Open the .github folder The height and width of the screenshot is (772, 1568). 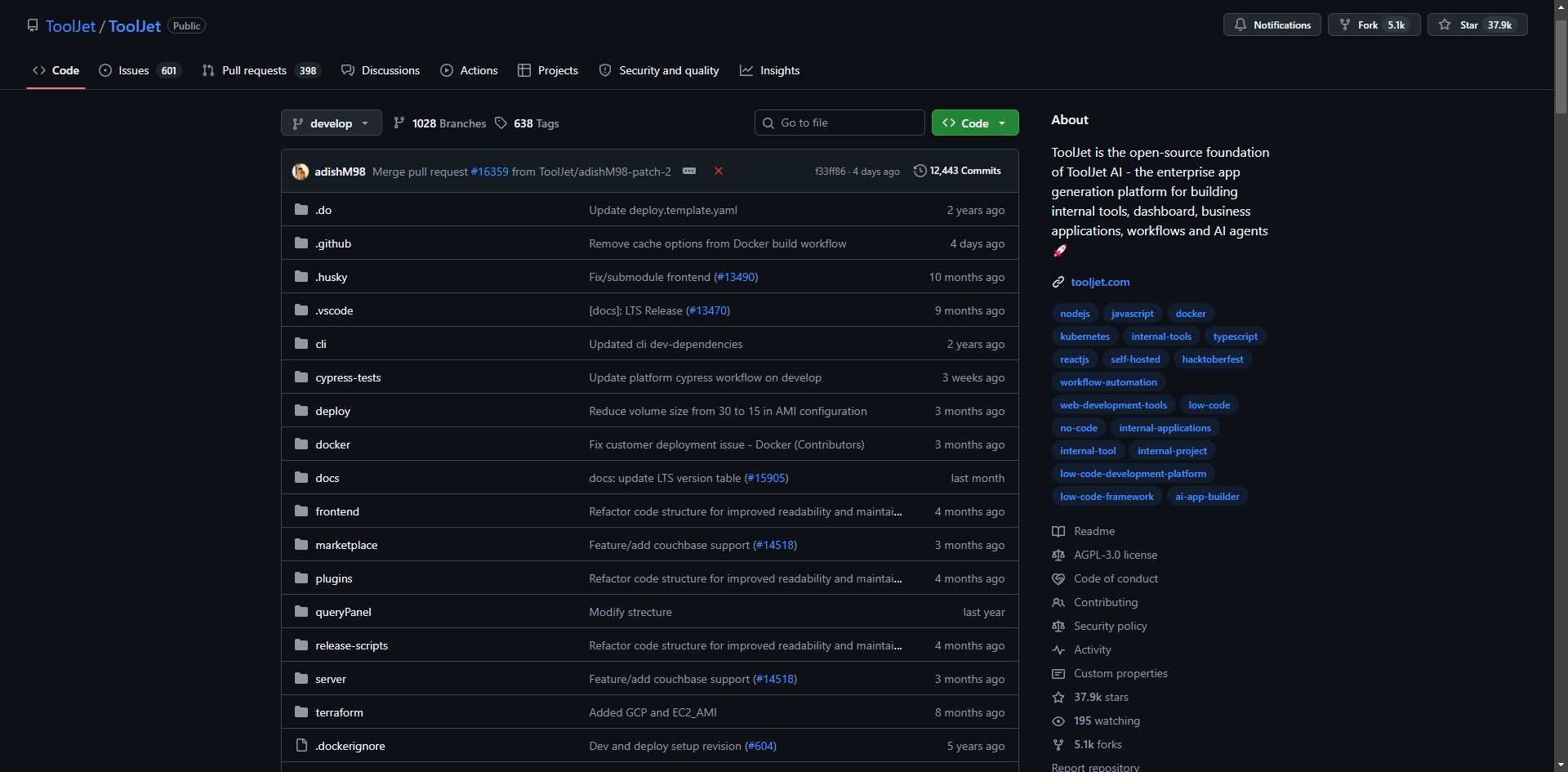point(333,243)
